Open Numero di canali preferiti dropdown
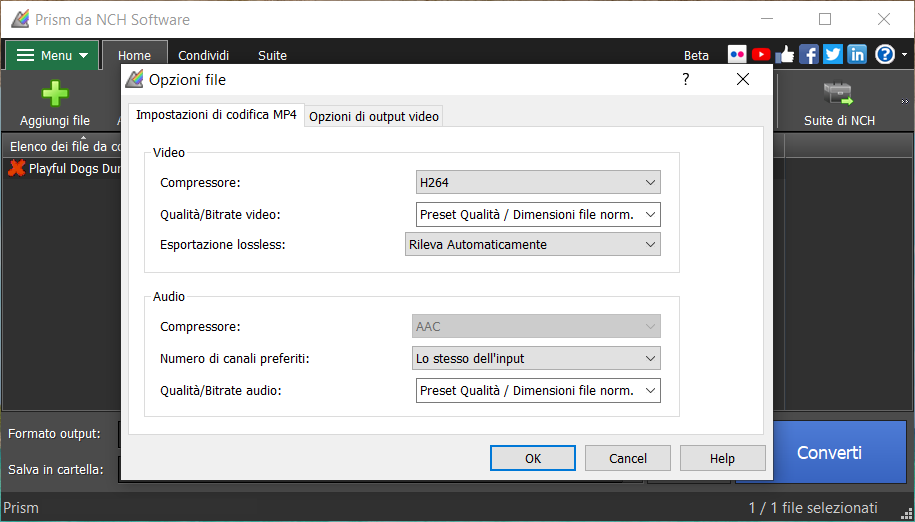Image resolution: width=915 pixels, height=522 pixels. tap(538, 358)
